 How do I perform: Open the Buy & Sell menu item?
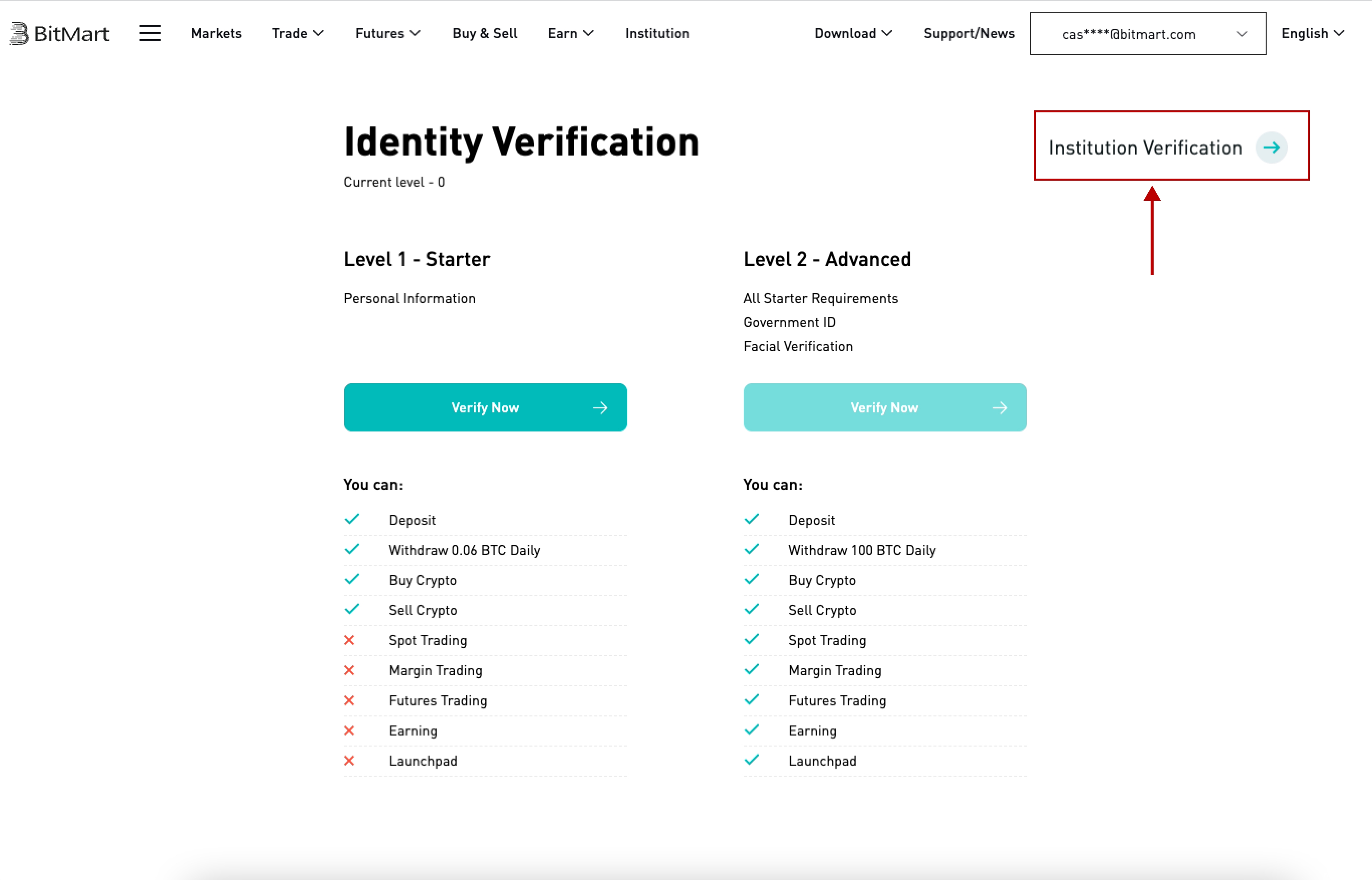click(484, 34)
